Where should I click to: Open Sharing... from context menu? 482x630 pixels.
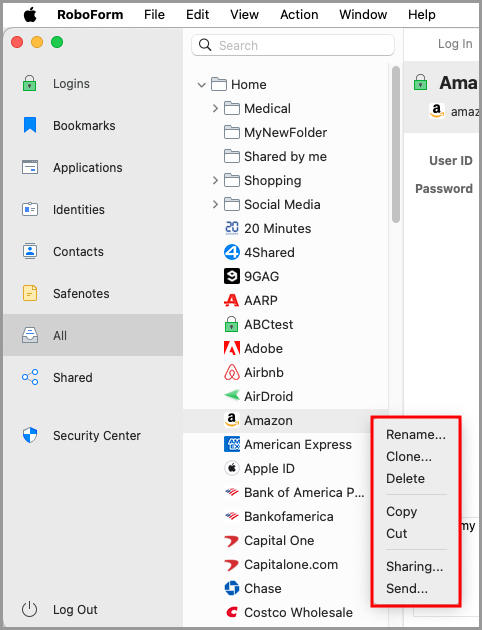[x=415, y=567]
